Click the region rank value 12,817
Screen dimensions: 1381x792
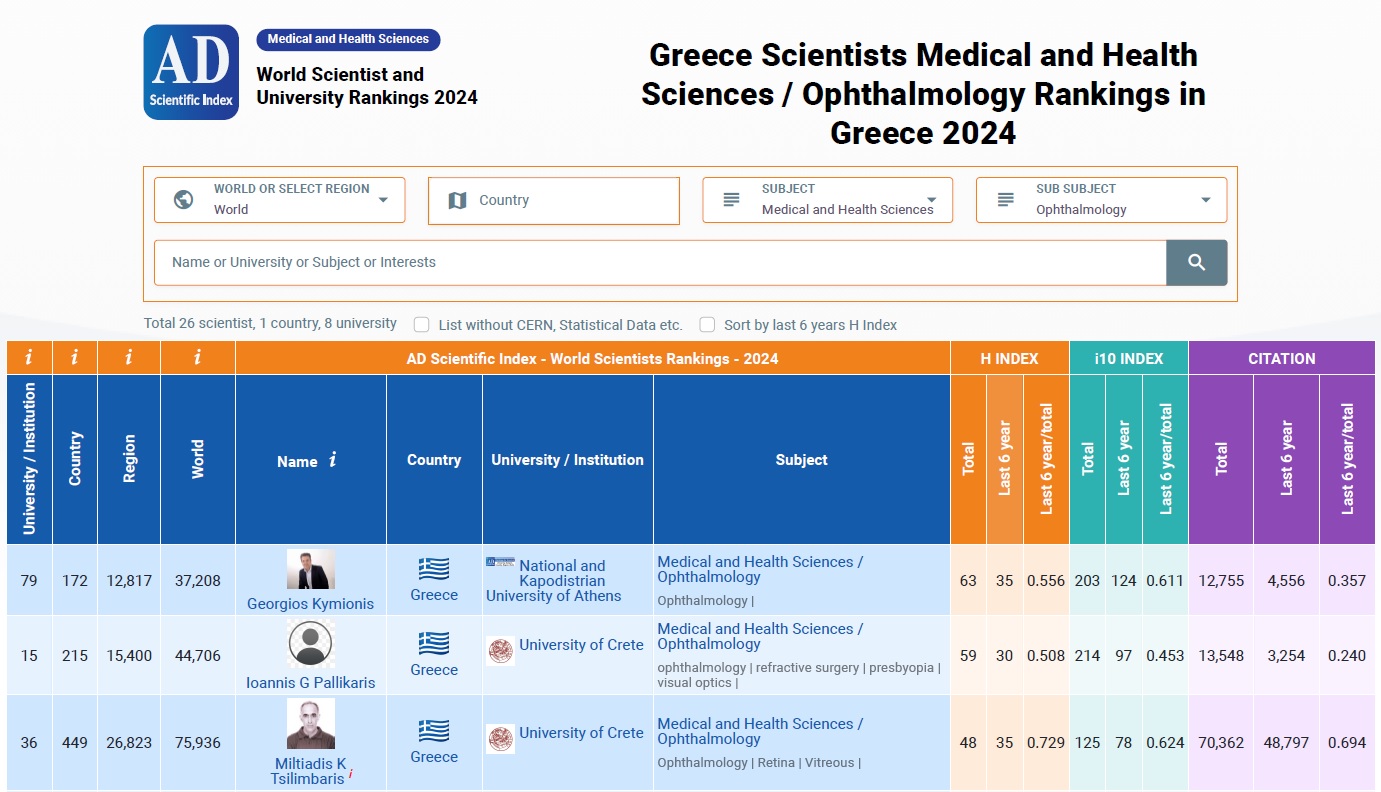tap(129, 581)
